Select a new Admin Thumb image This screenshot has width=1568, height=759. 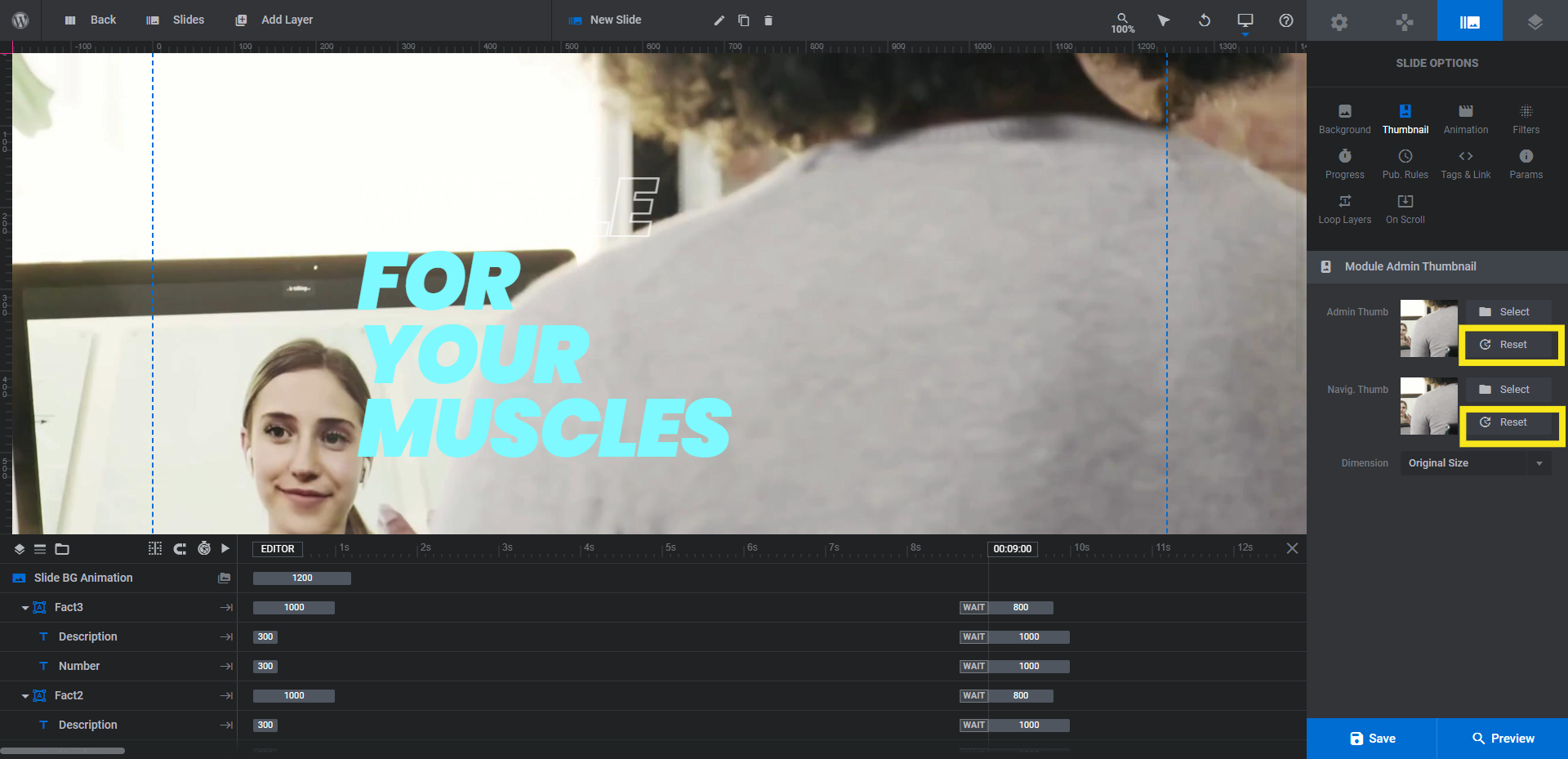[x=1508, y=312]
